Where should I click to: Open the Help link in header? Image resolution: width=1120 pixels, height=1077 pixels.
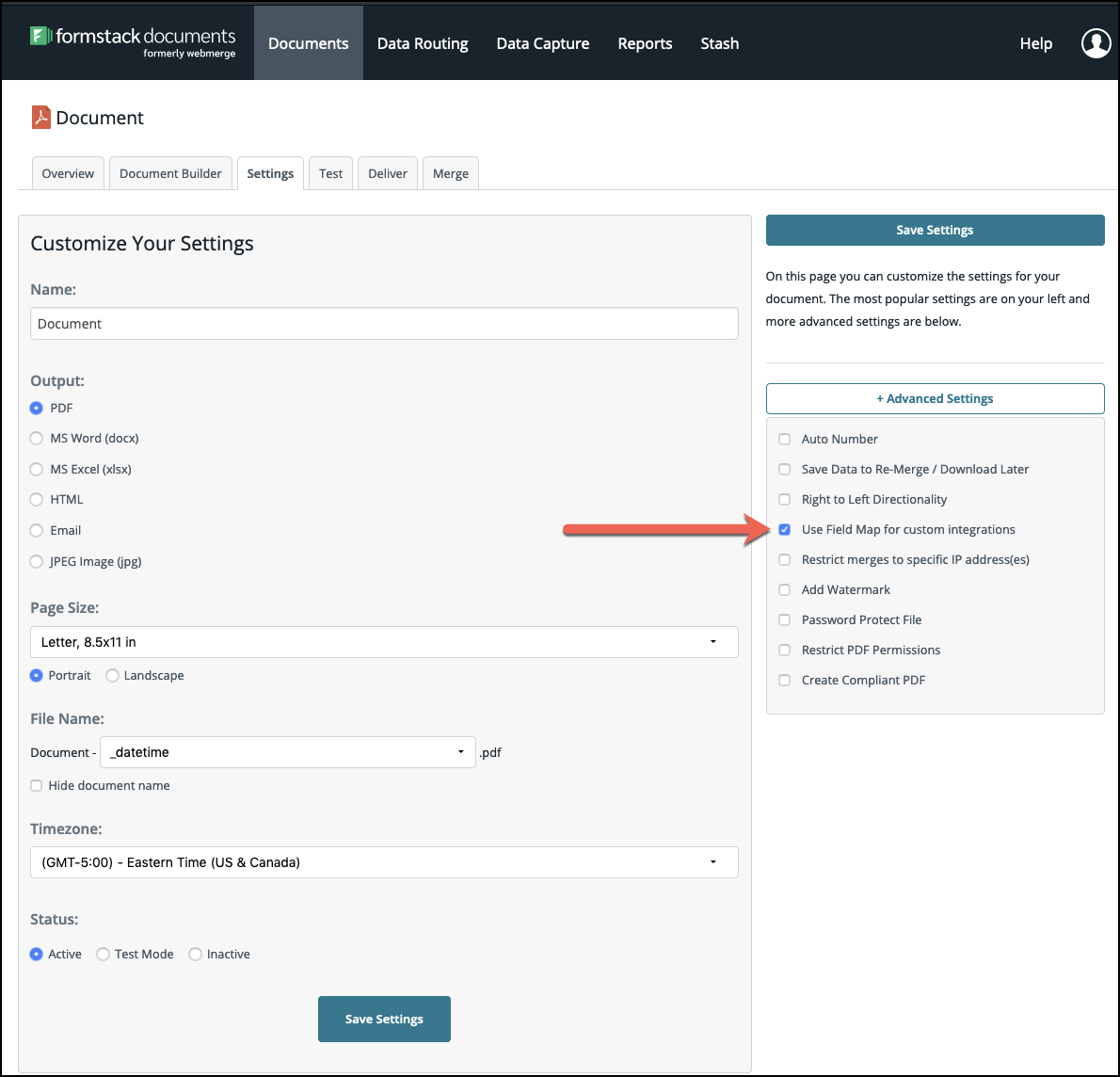coord(1035,43)
